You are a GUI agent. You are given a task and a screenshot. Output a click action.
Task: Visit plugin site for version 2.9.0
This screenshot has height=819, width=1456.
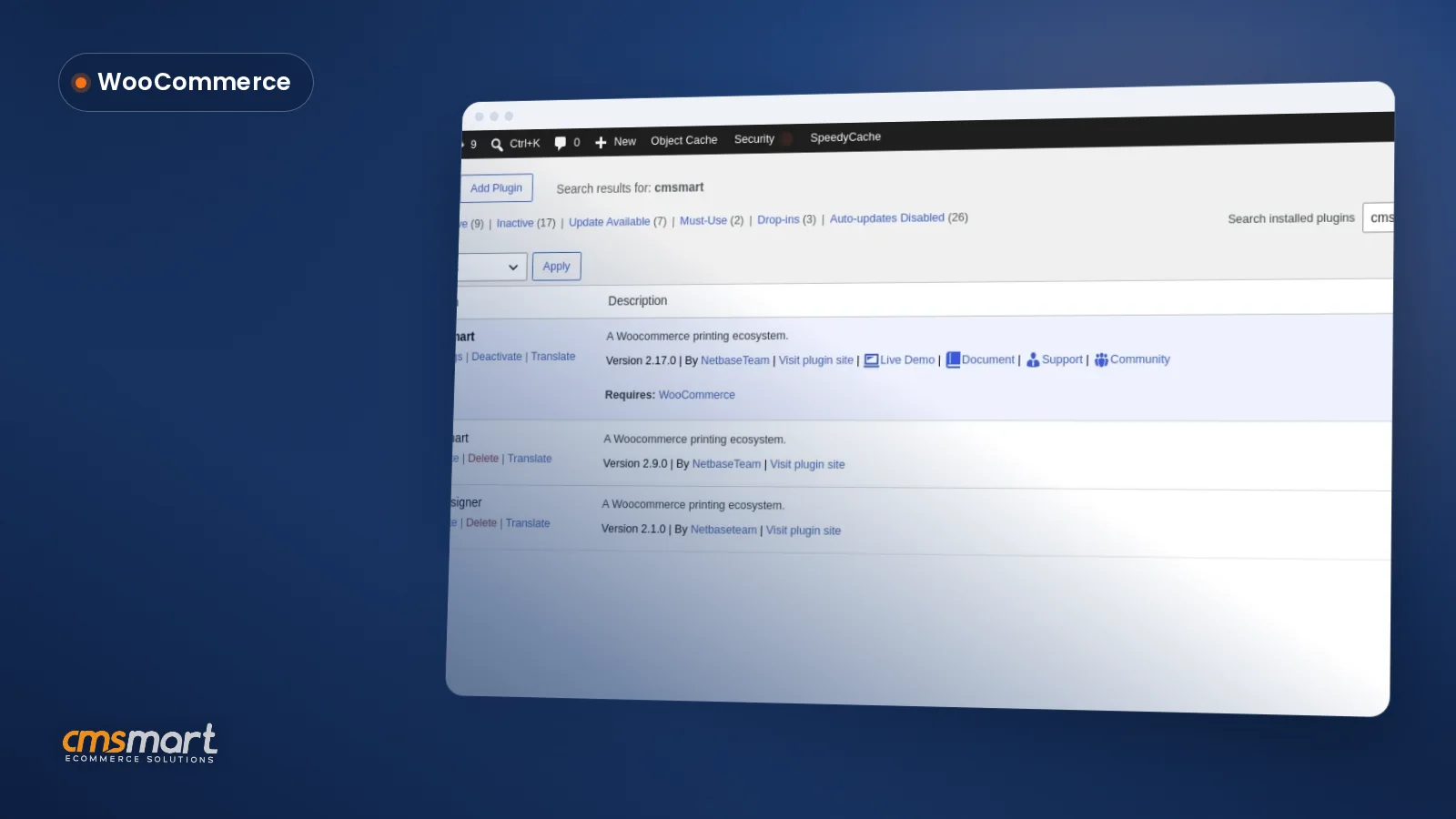point(808,464)
